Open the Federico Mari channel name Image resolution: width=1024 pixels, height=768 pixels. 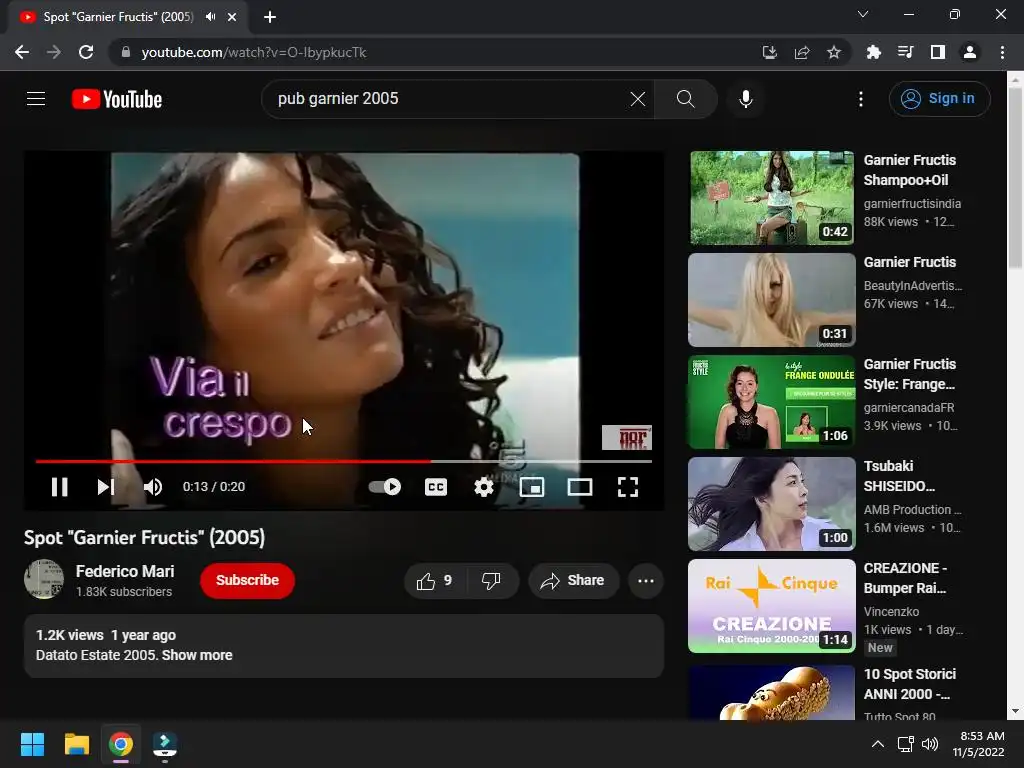point(125,571)
